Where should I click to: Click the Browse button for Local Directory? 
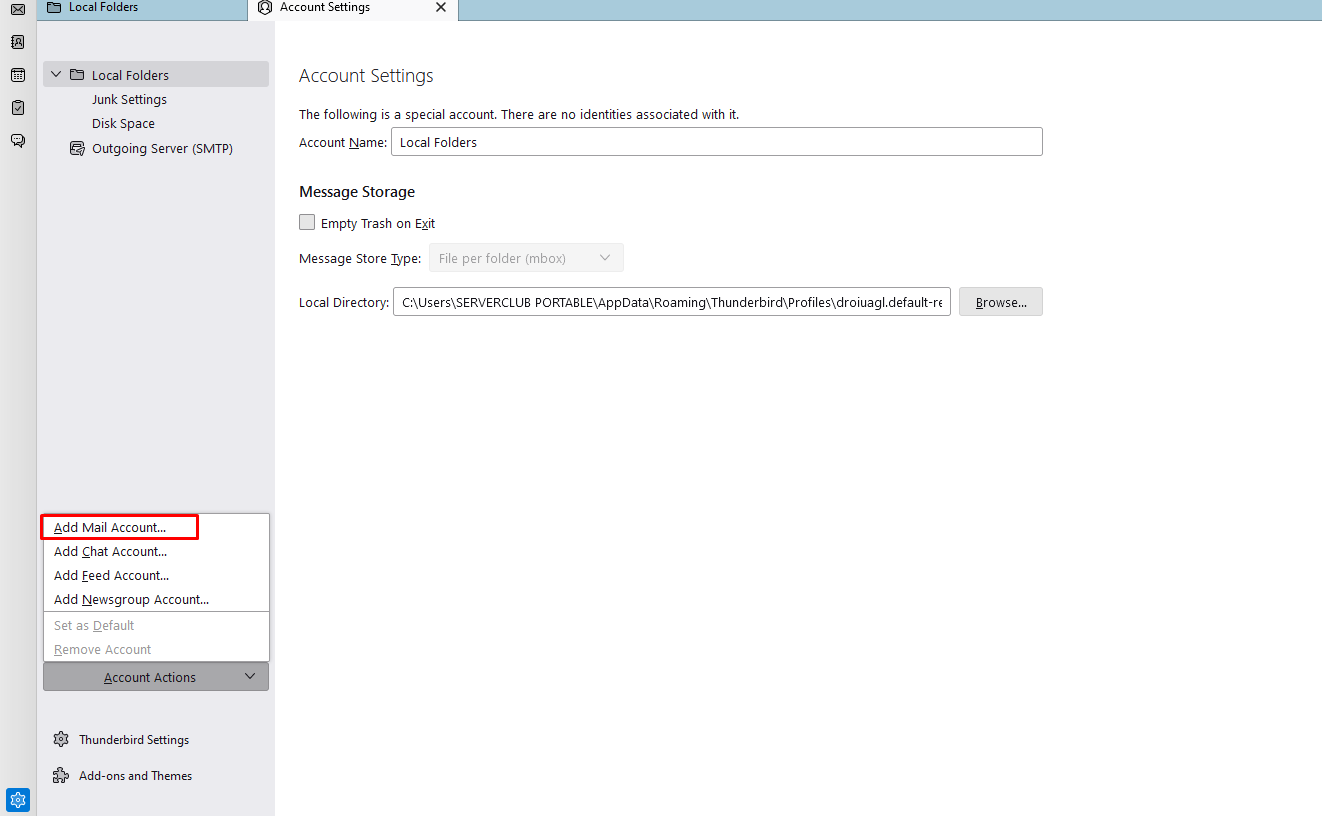1000,302
